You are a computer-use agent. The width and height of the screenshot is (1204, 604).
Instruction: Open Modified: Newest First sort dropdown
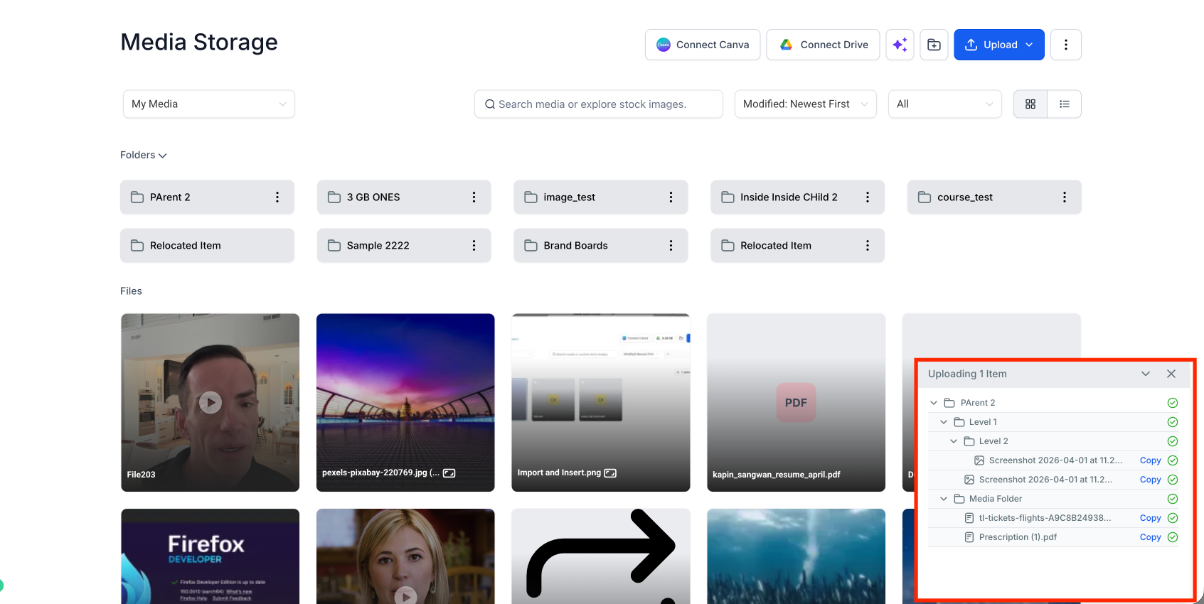[x=805, y=104]
